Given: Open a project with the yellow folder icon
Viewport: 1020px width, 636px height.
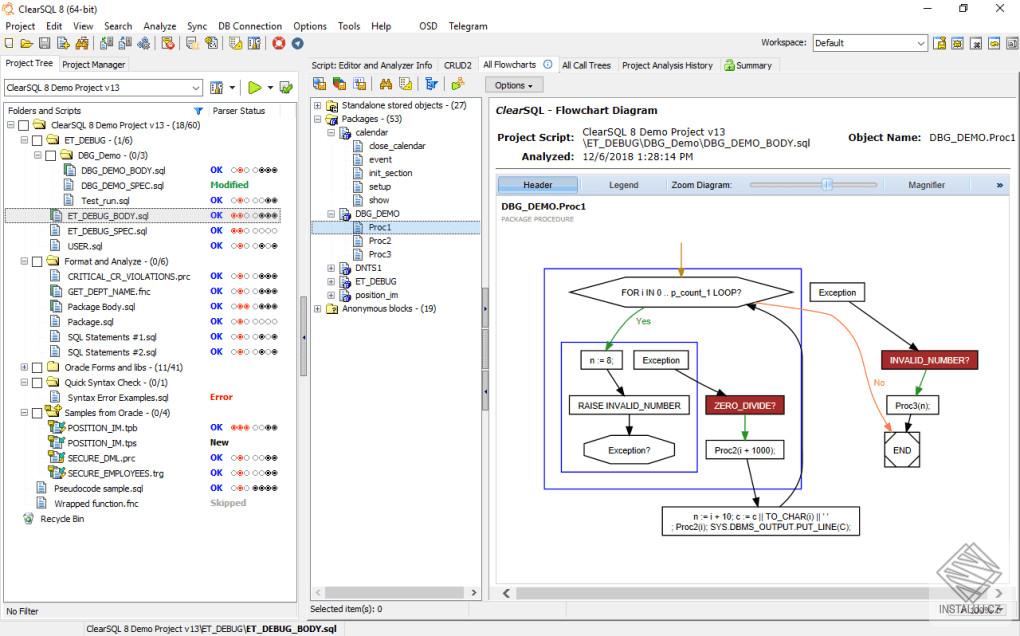Looking at the screenshot, I should tap(27, 44).
